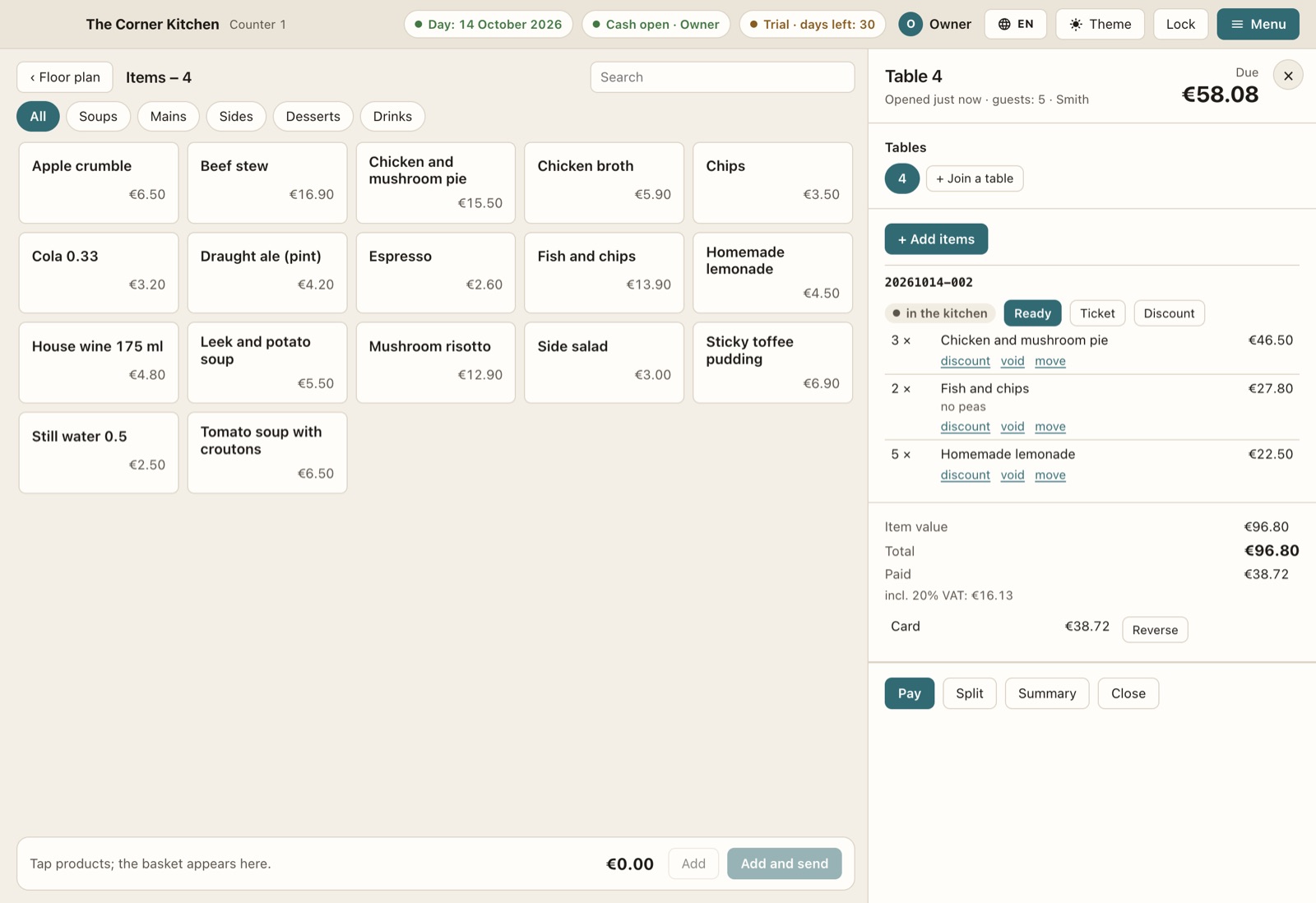Click Add and send button
This screenshot has width=1316, height=903.
tap(785, 864)
